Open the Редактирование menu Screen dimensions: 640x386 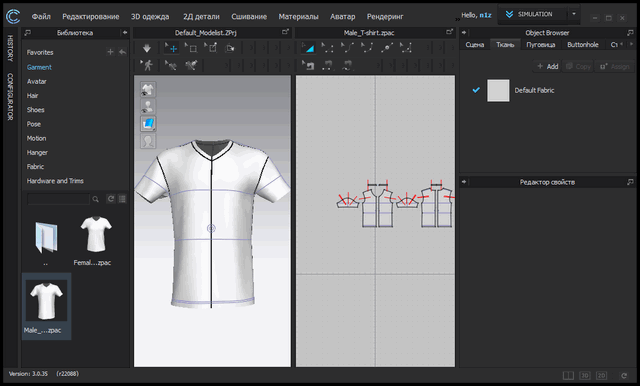pyautogui.click(x=91, y=17)
